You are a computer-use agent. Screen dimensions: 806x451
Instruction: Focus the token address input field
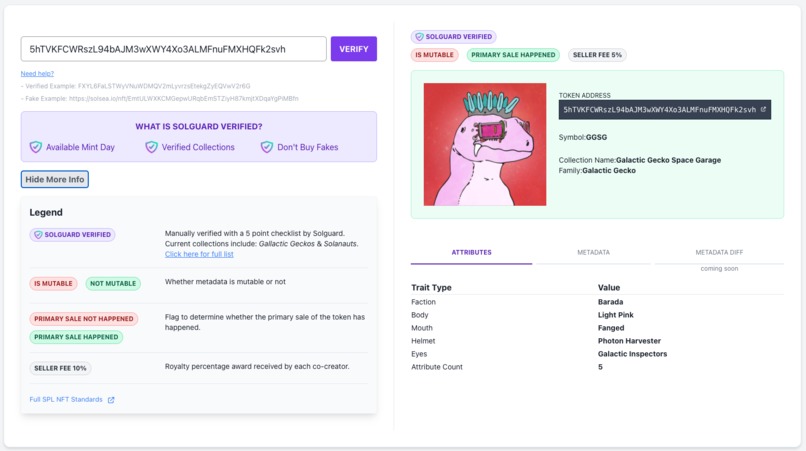coord(174,49)
